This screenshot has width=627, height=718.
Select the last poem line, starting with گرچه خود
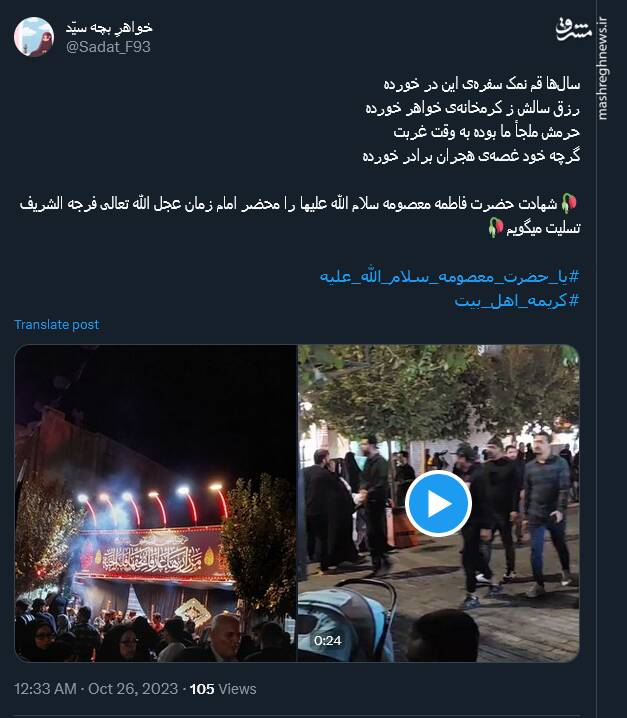[471, 156]
